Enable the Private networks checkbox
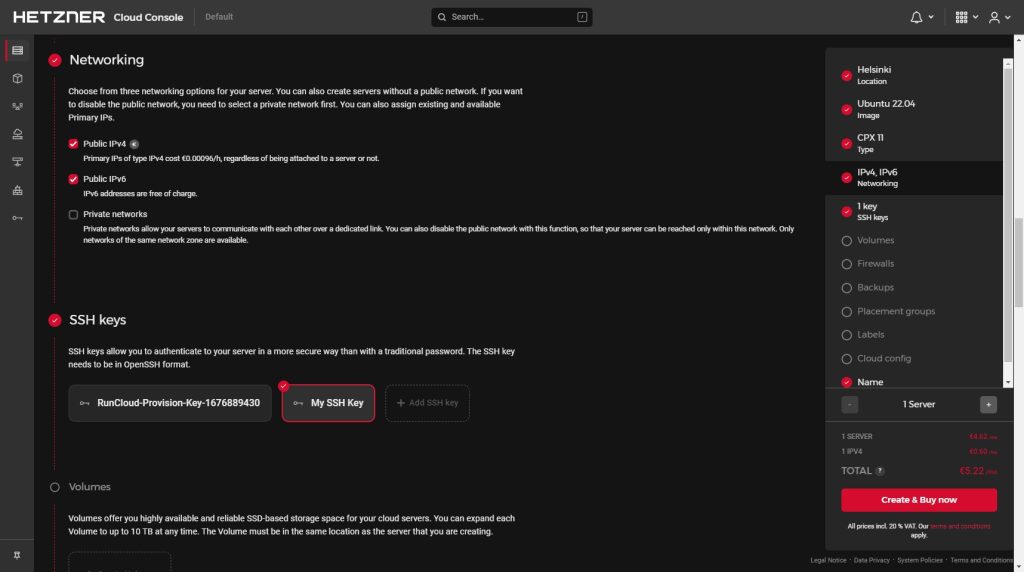The width and height of the screenshot is (1024, 572). coord(73,214)
